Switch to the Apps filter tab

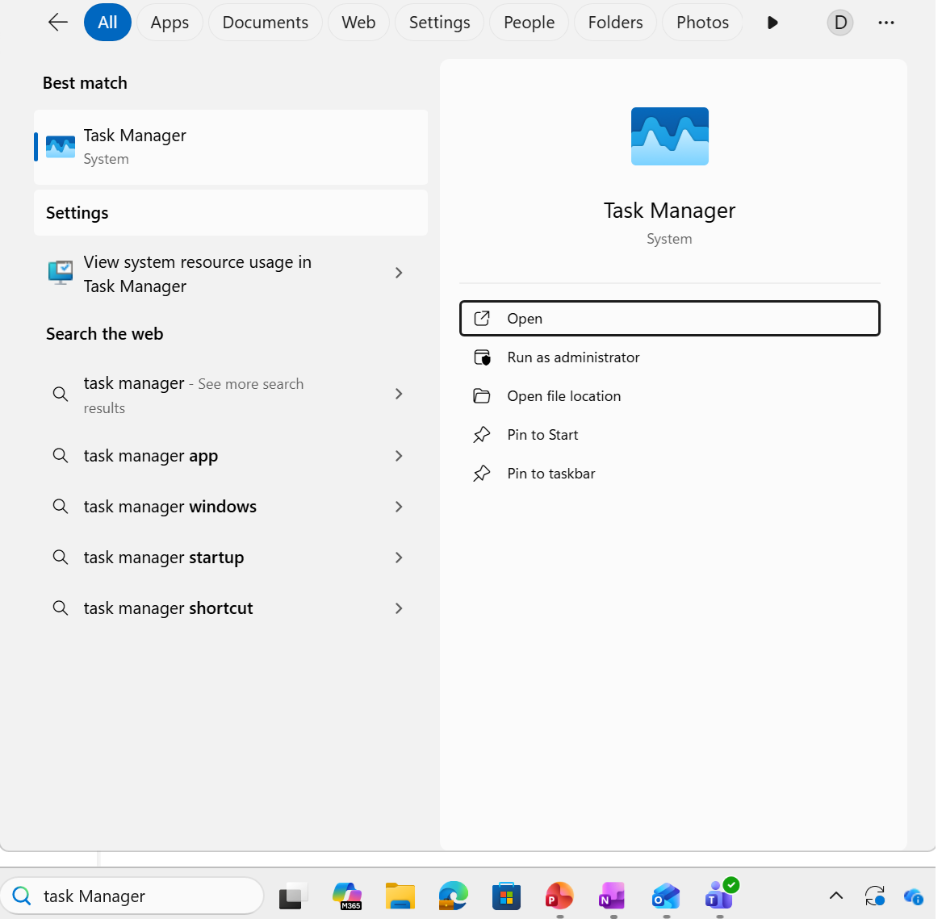(170, 23)
